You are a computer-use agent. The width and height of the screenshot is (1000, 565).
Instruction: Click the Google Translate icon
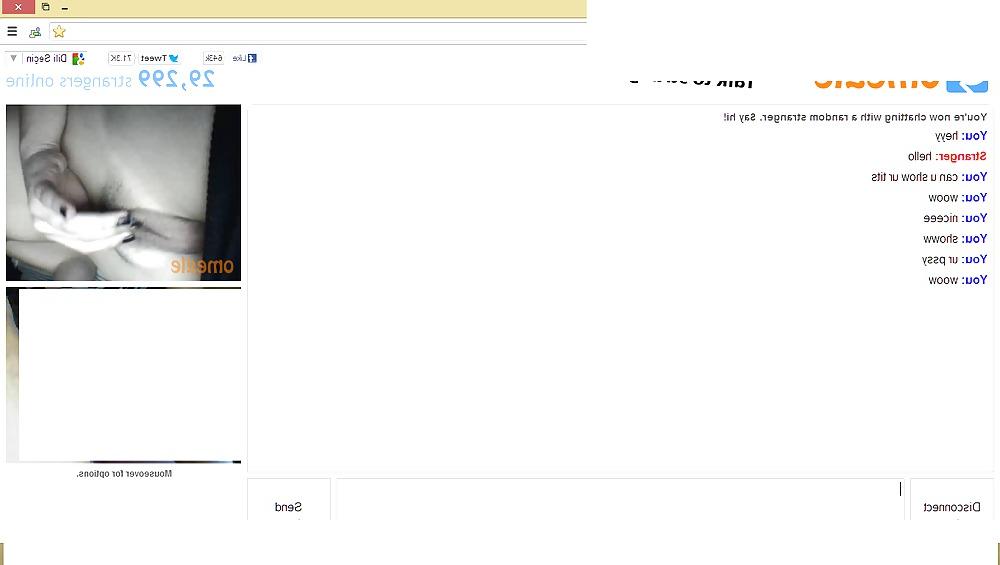click(78, 59)
